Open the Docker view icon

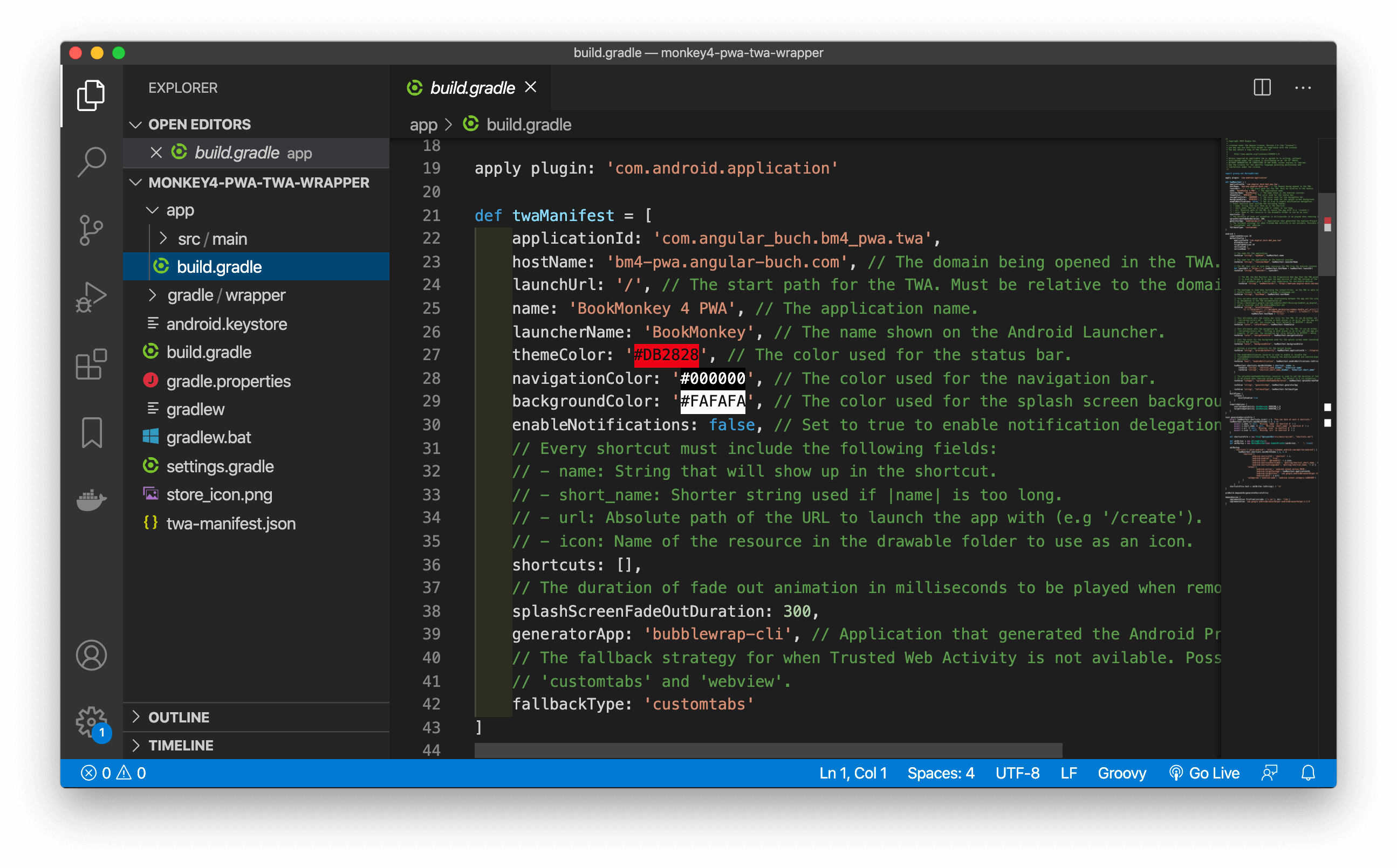coord(91,500)
